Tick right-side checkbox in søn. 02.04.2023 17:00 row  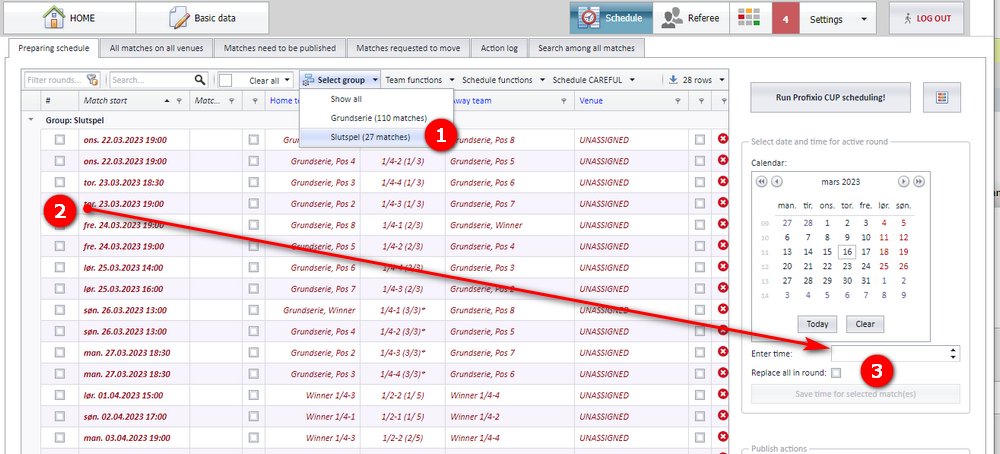click(x=700, y=416)
